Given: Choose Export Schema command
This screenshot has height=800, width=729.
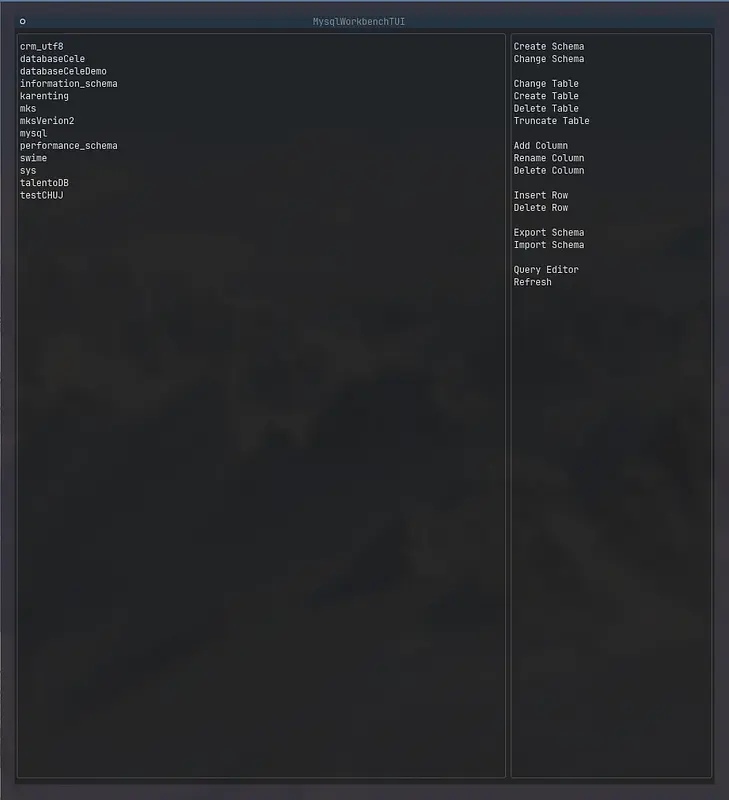Looking at the screenshot, I should tap(548, 233).
